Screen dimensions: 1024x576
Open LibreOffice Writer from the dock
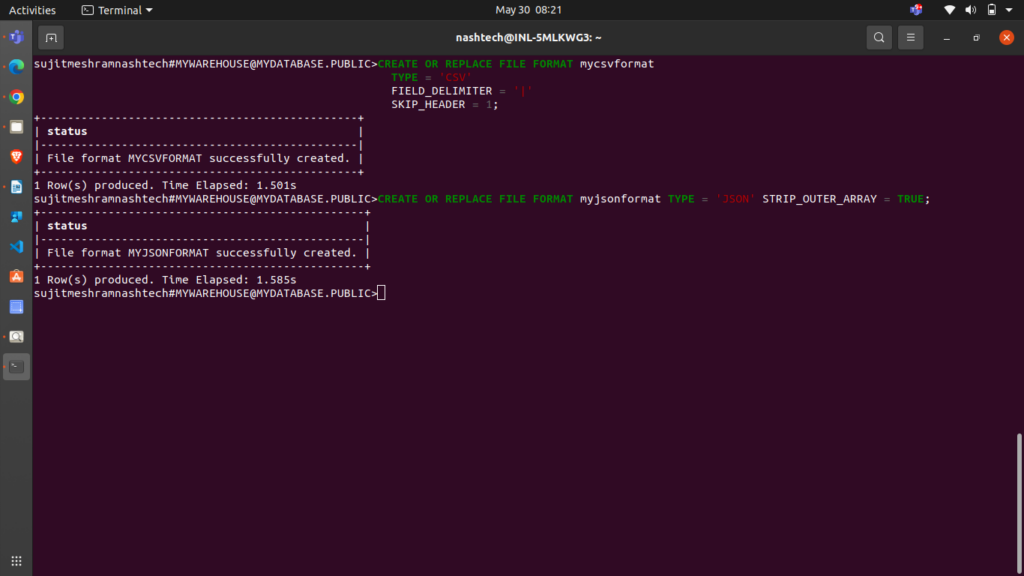click(x=16, y=187)
